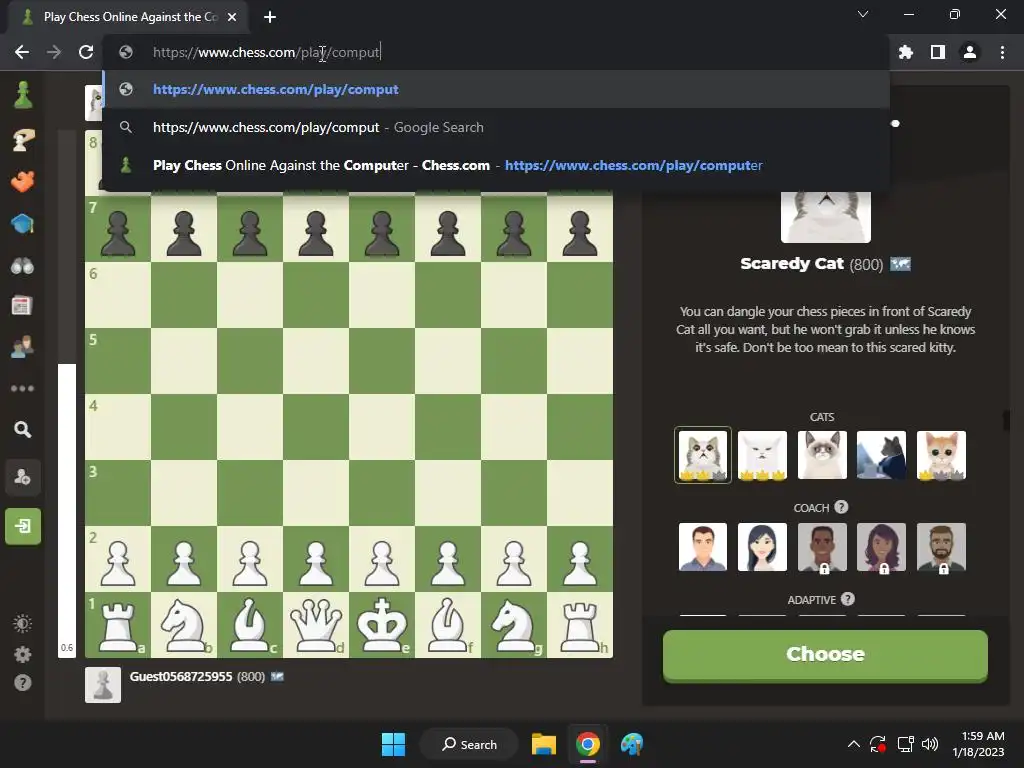This screenshot has width=1024, height=768.
Task: Close the Play Chess Online tab
Action: tap(232, 17)
